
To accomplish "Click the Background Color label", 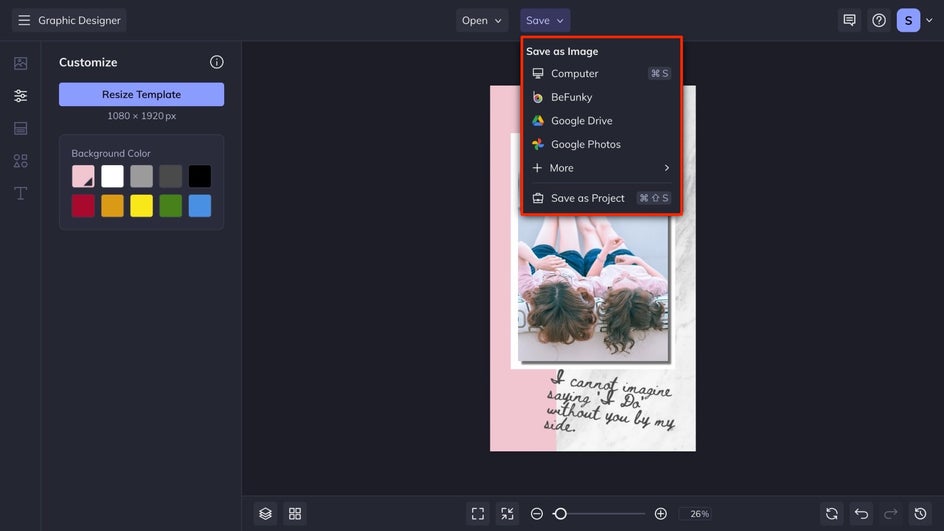I will pyautogui.click(x=111, y=154).
